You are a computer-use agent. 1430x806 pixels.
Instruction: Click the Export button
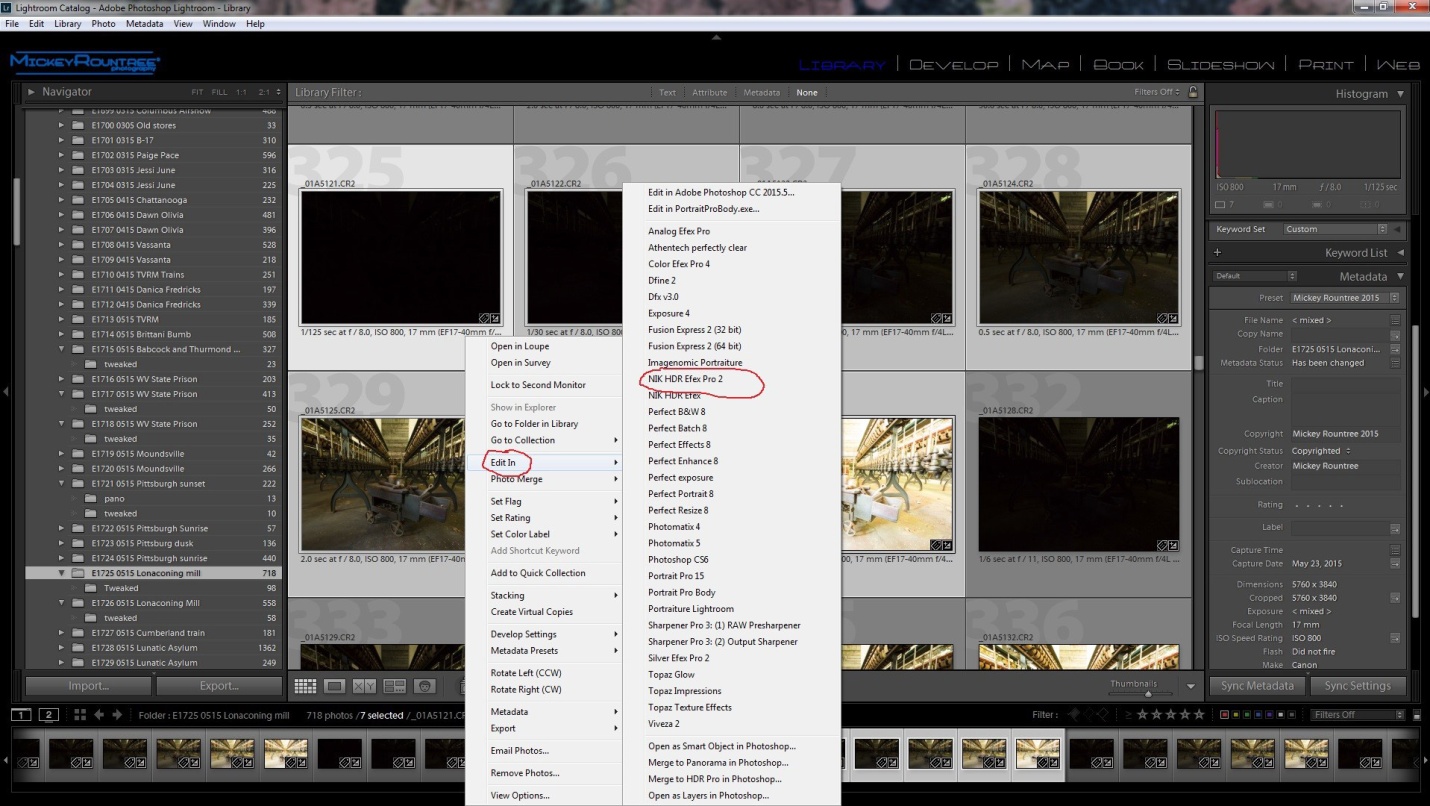[x=219, y=686]
